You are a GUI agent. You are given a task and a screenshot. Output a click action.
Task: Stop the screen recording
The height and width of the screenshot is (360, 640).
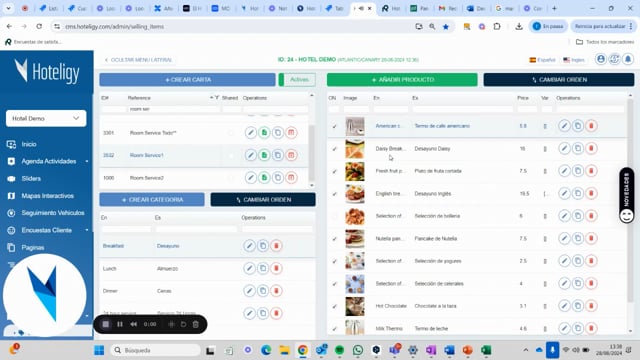click(106, 324)
